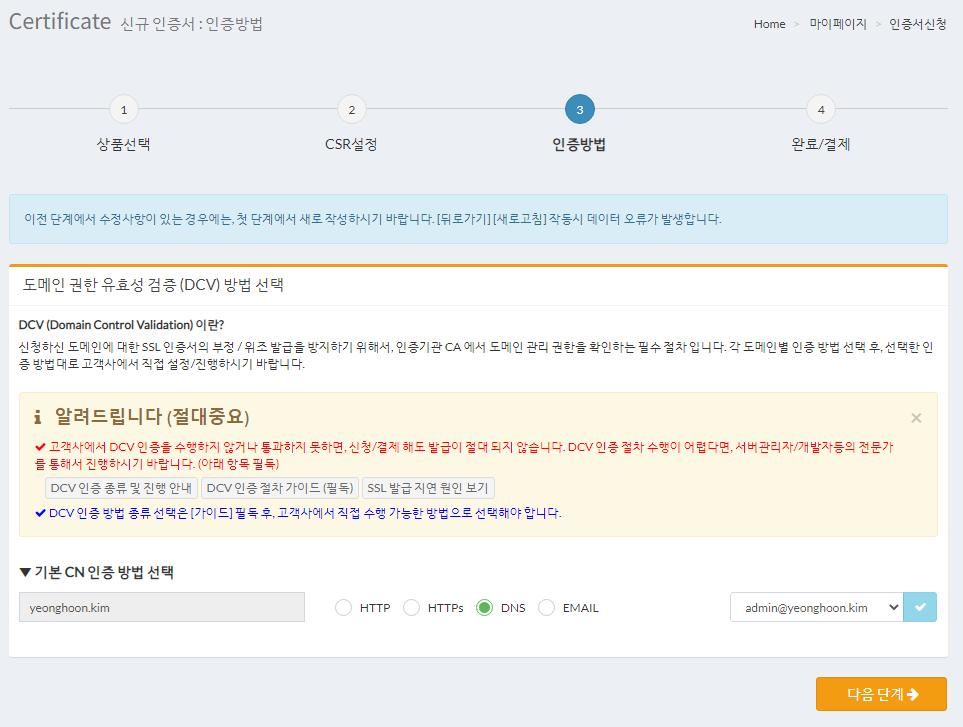Screen dimensions: 963x727
Task: Choose the DNS validation radio option
Action: point(485,607)
